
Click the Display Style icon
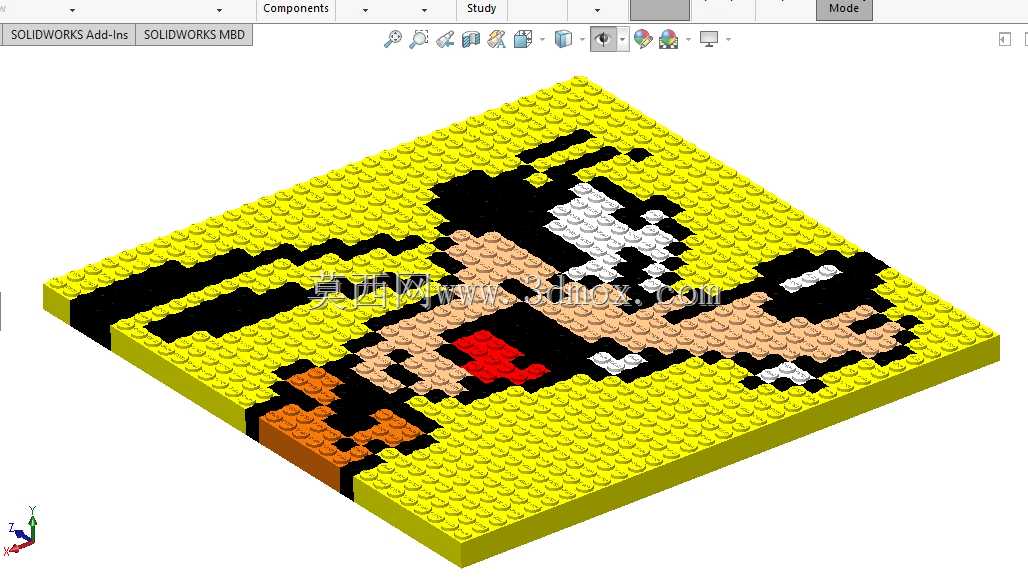pos(563,39)
